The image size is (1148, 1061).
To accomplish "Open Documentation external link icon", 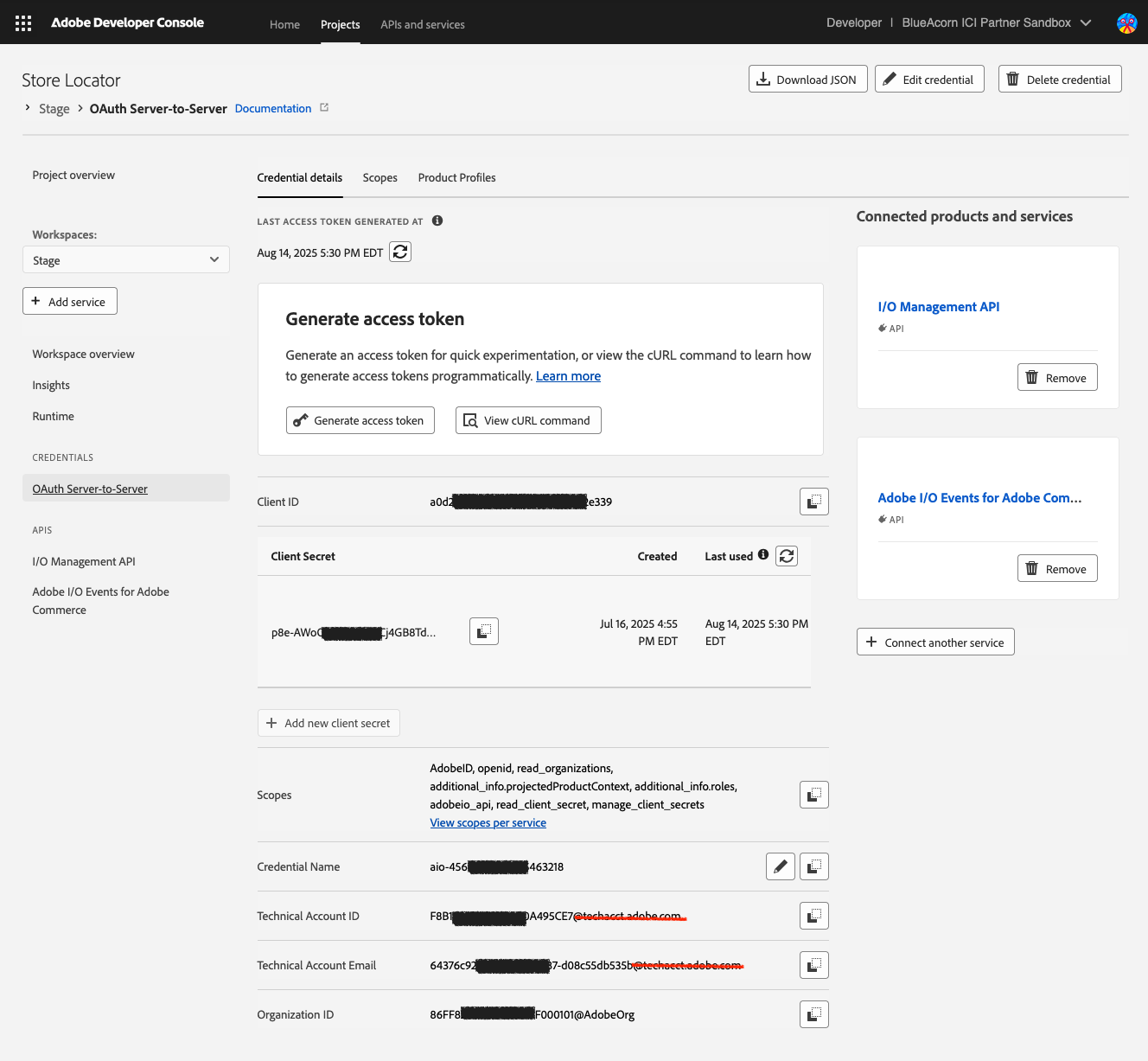I will click(324, 108).
